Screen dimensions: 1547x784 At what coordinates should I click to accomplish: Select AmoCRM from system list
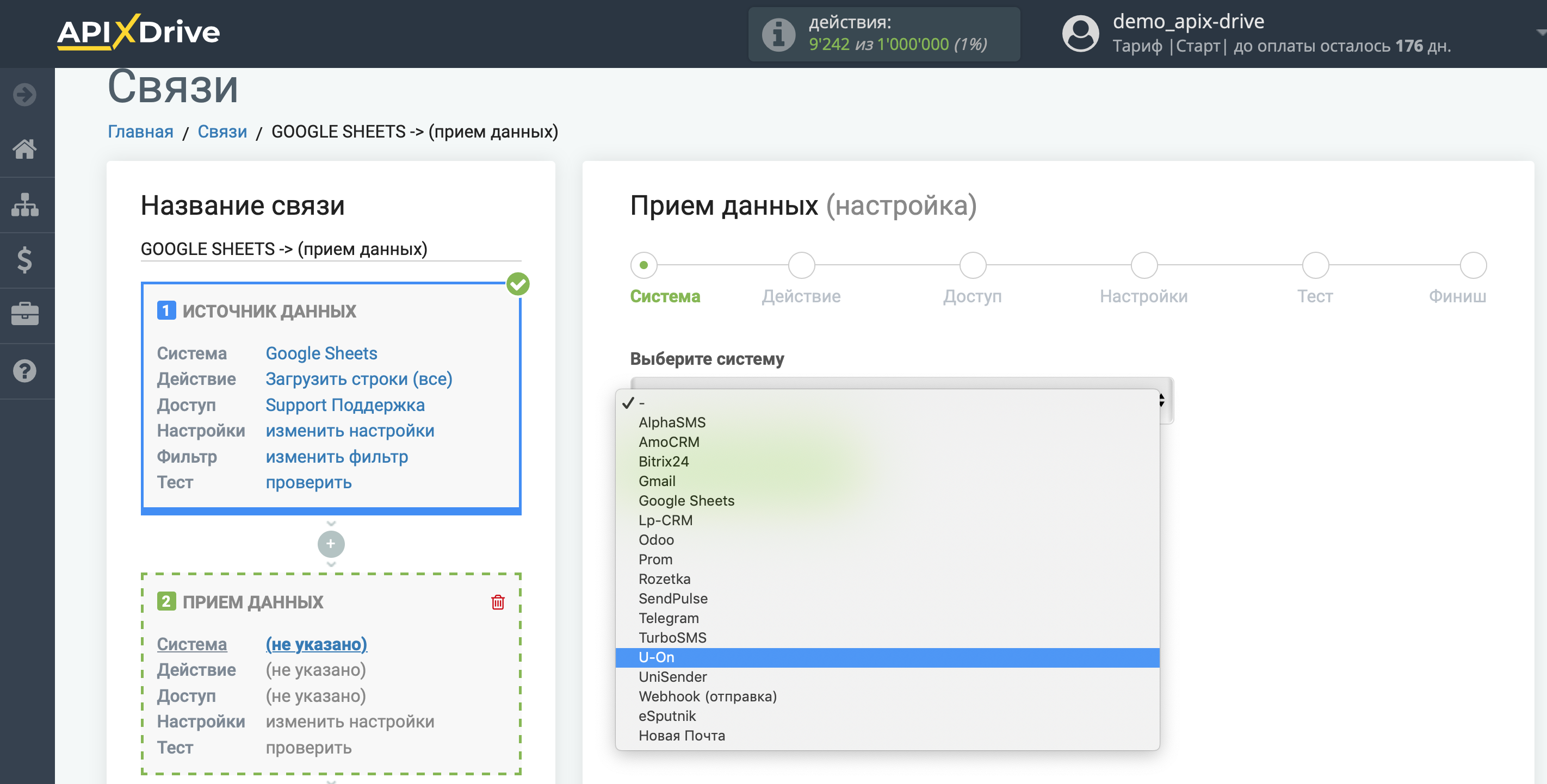(x=887, y=442)
